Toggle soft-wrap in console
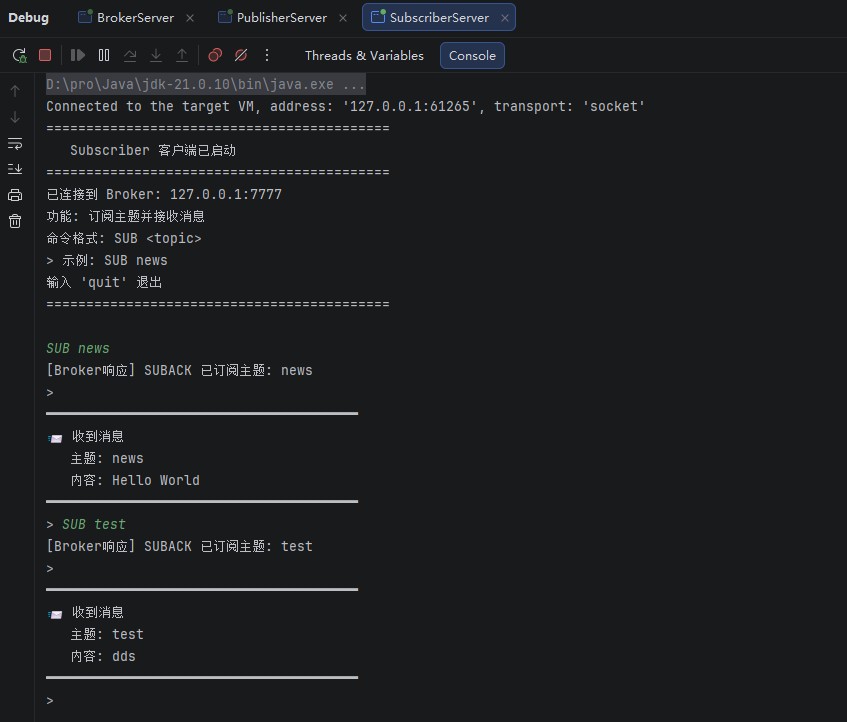 [x=15, y=143]
